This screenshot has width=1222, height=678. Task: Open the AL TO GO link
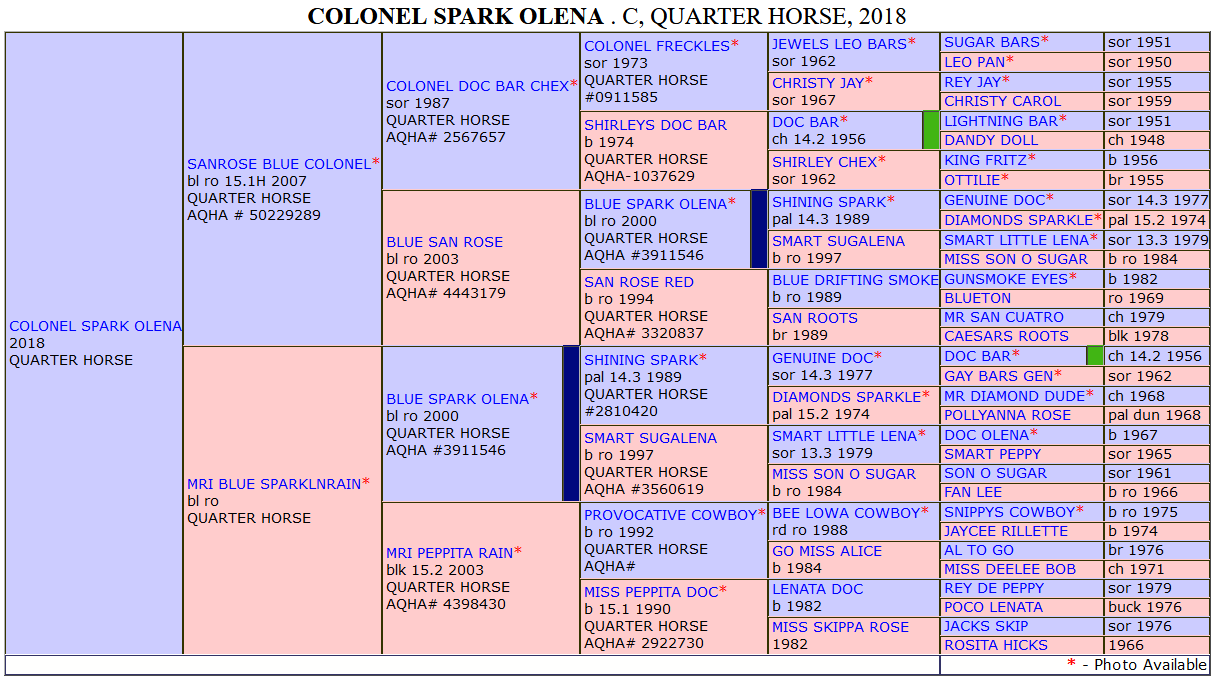979,550
